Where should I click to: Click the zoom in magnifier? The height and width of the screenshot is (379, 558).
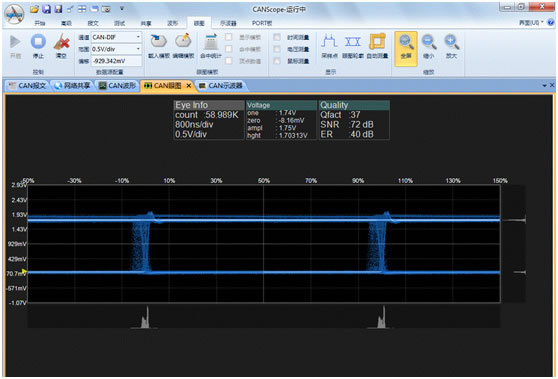[x=452, y=42]
